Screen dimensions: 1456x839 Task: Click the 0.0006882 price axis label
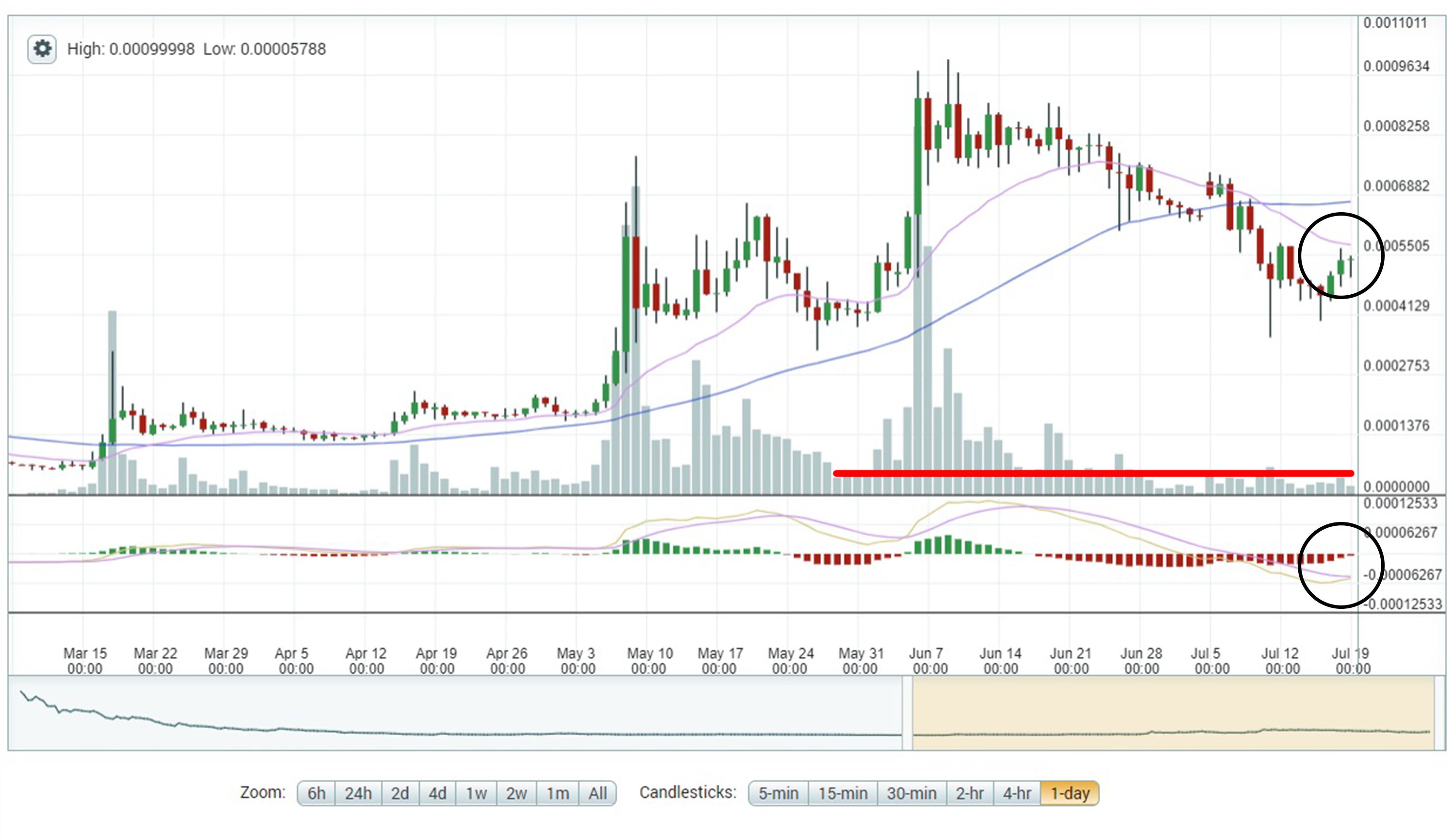1396,186
